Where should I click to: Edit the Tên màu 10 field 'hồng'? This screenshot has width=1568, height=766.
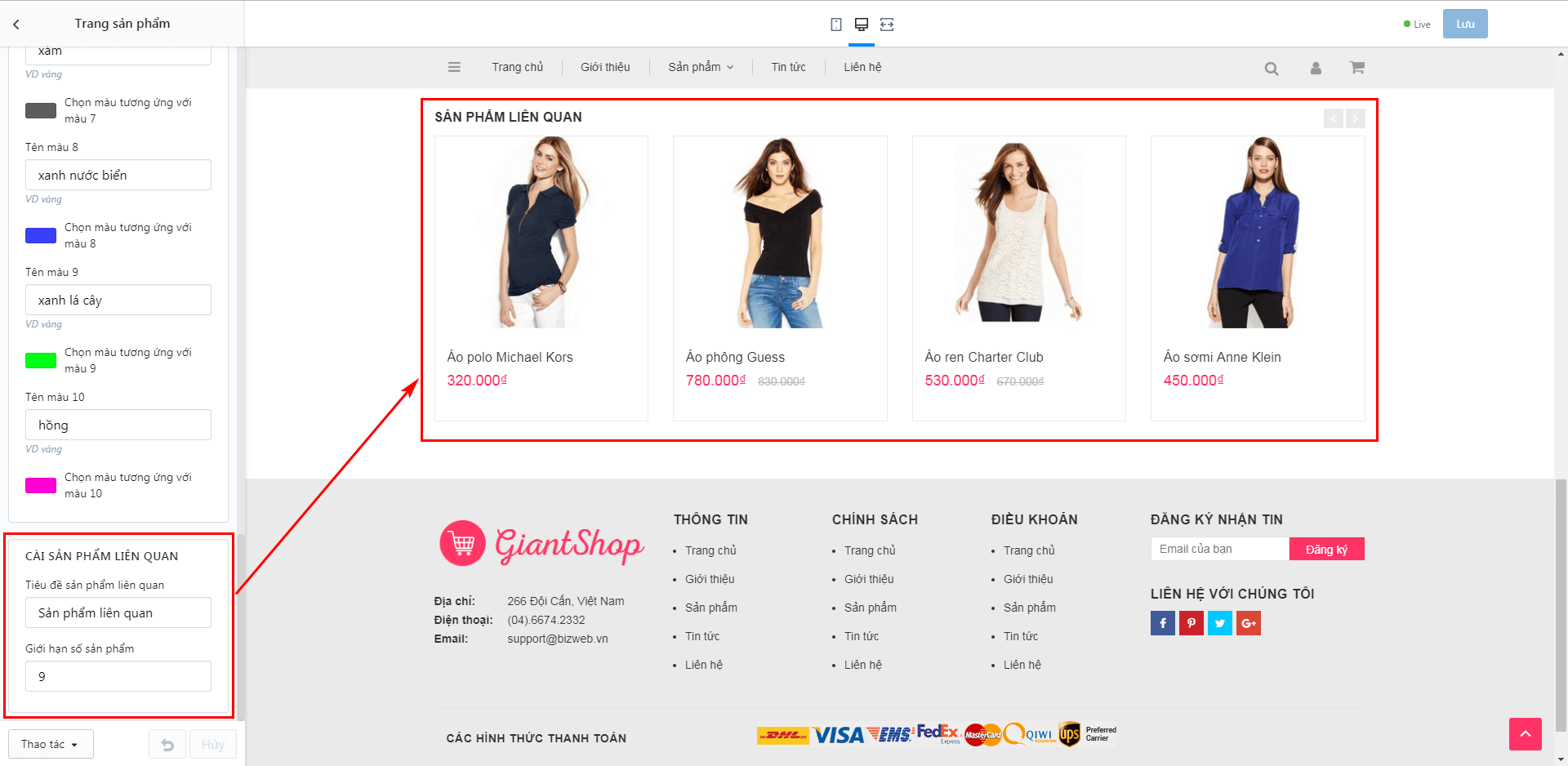pyautogui.click(x=118, y=425)
